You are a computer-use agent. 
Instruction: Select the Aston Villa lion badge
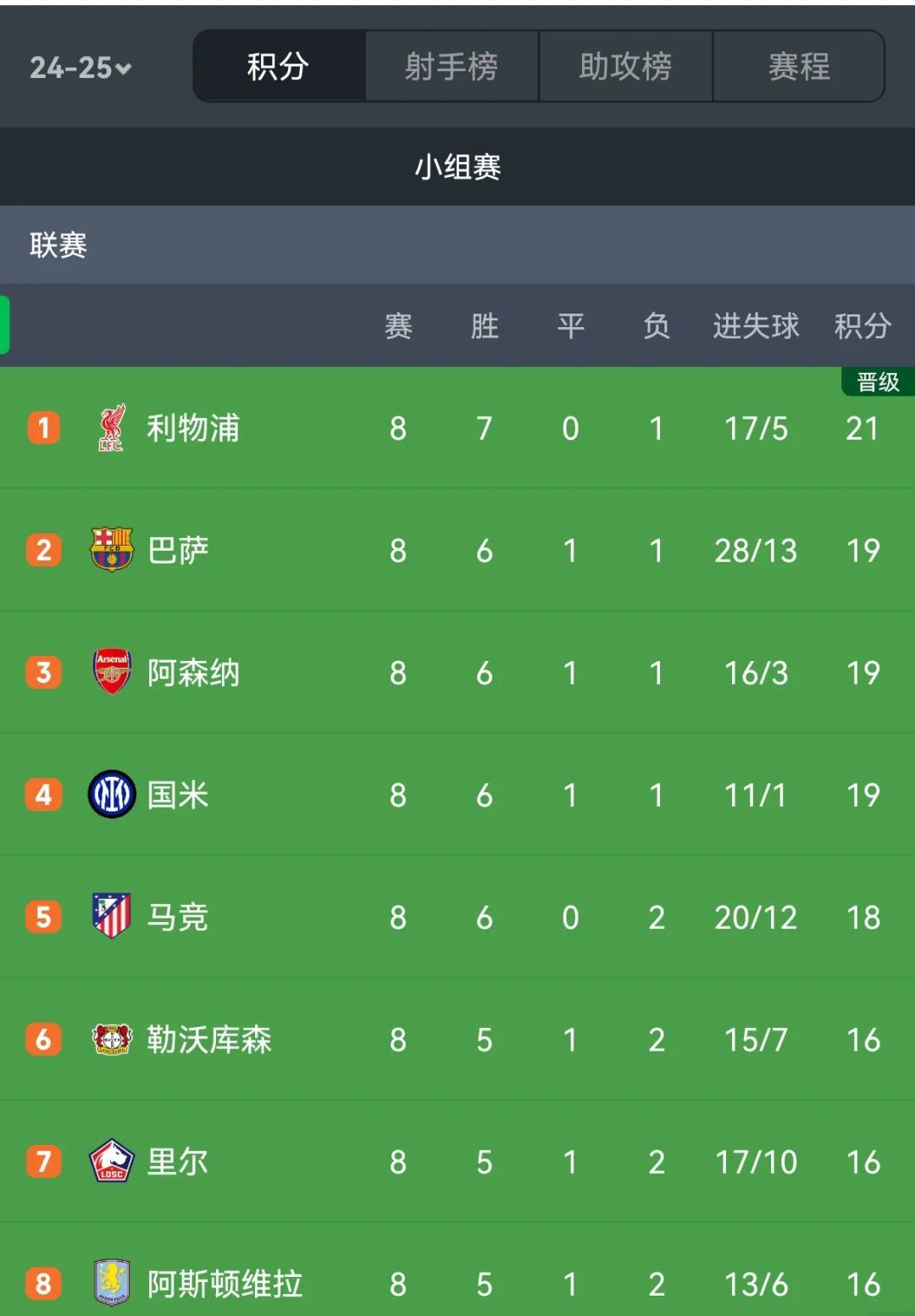click(x=108, y=1284)
